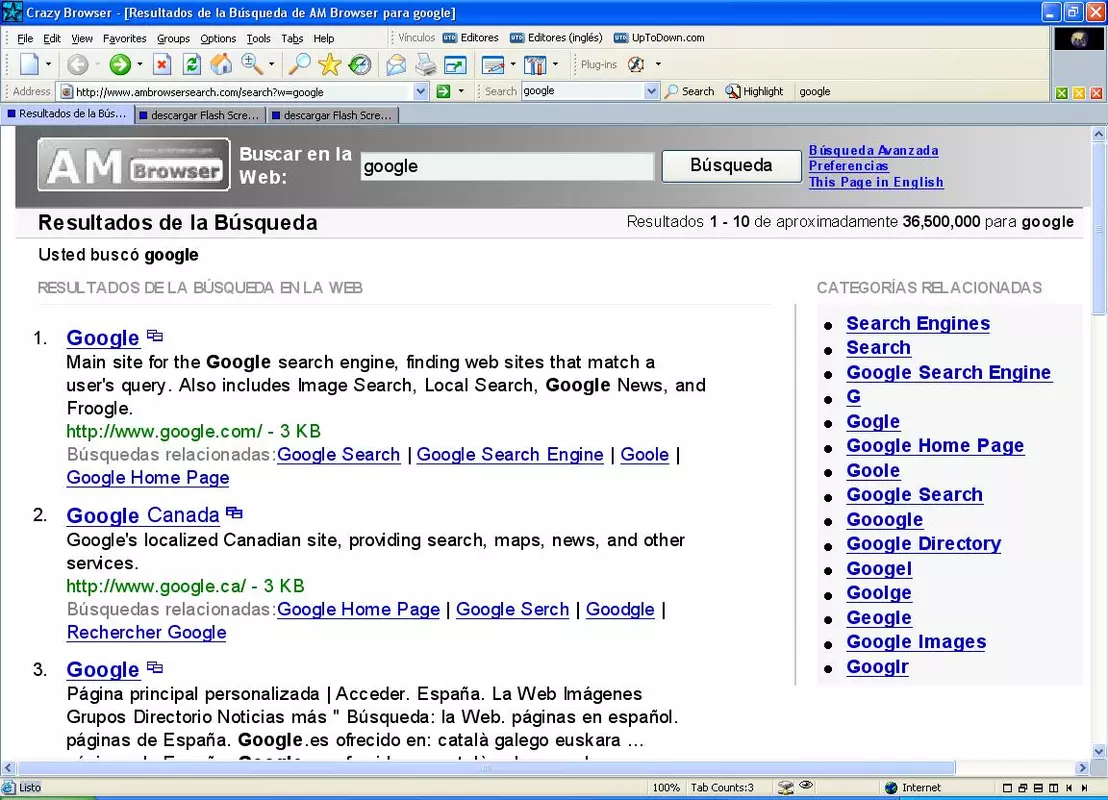Click the Search button in the search toolbar
The image size is (1108, 800).
coord(690,91)
